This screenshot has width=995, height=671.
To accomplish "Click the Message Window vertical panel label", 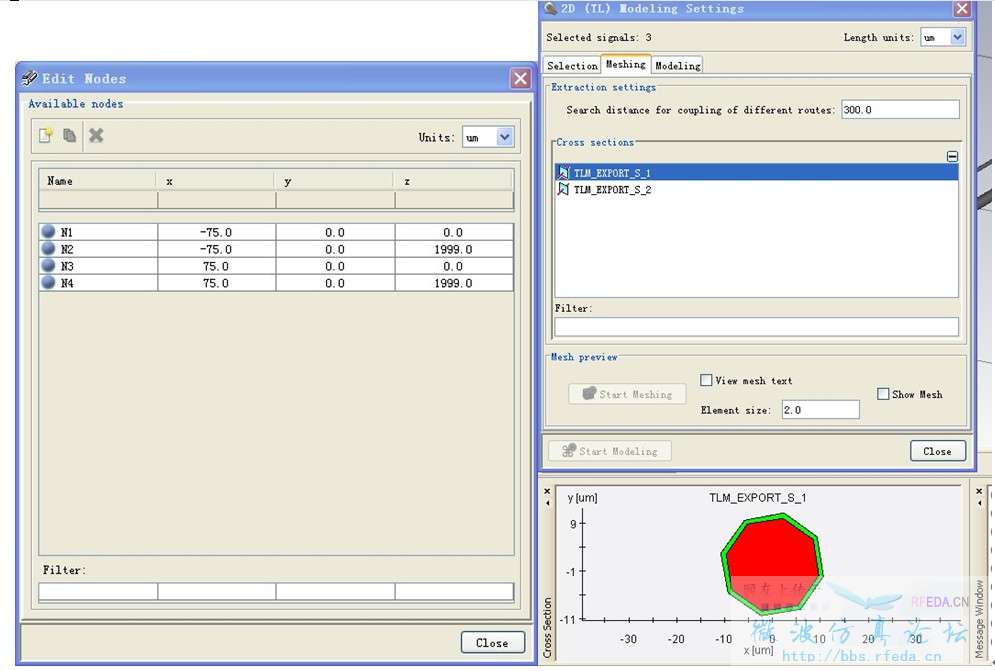I will point(979,618).
